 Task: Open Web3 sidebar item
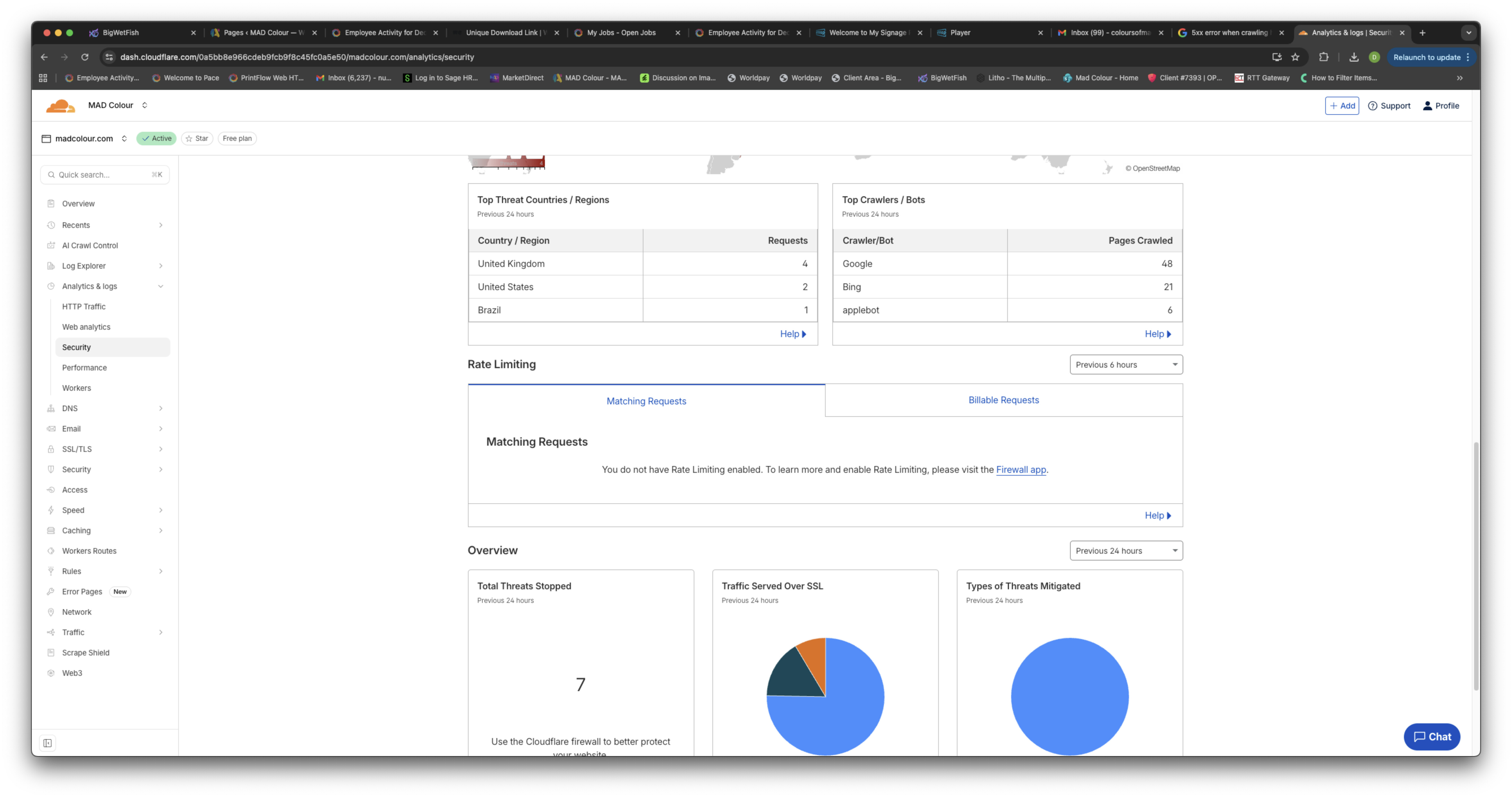72,672
